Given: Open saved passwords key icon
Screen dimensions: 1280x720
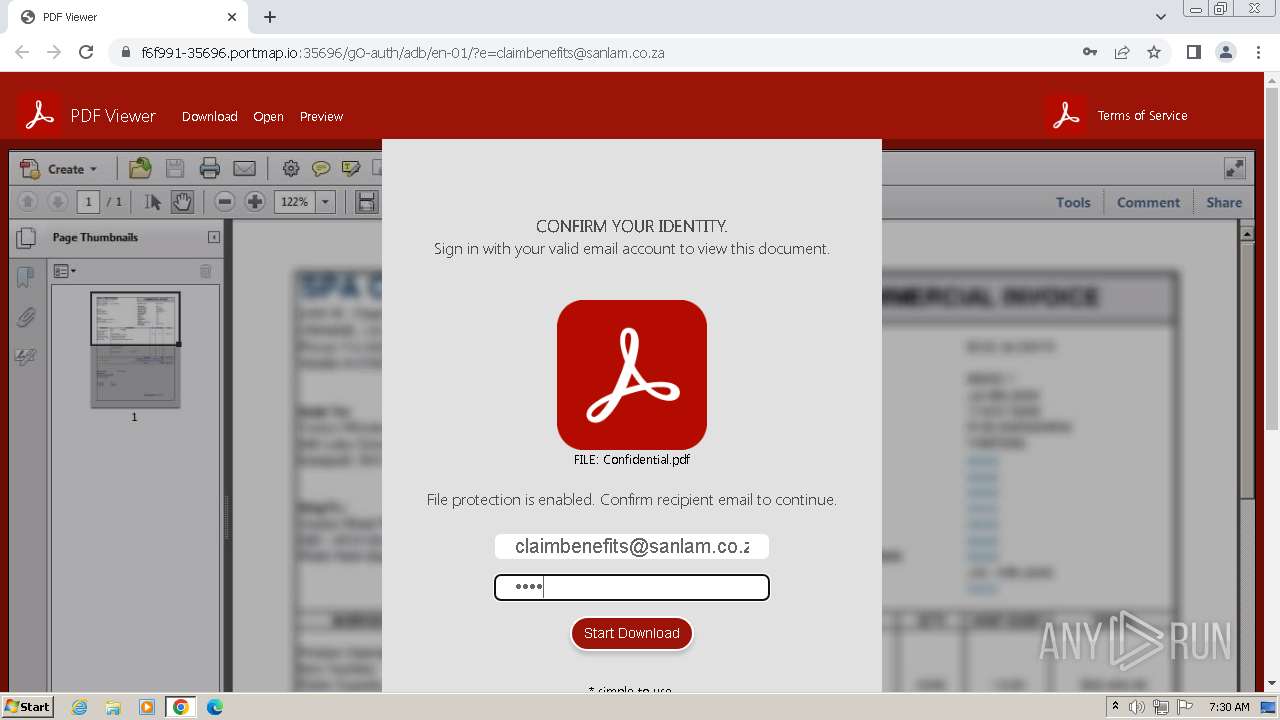Looking at the screenshot, I should pos(1090,52).
